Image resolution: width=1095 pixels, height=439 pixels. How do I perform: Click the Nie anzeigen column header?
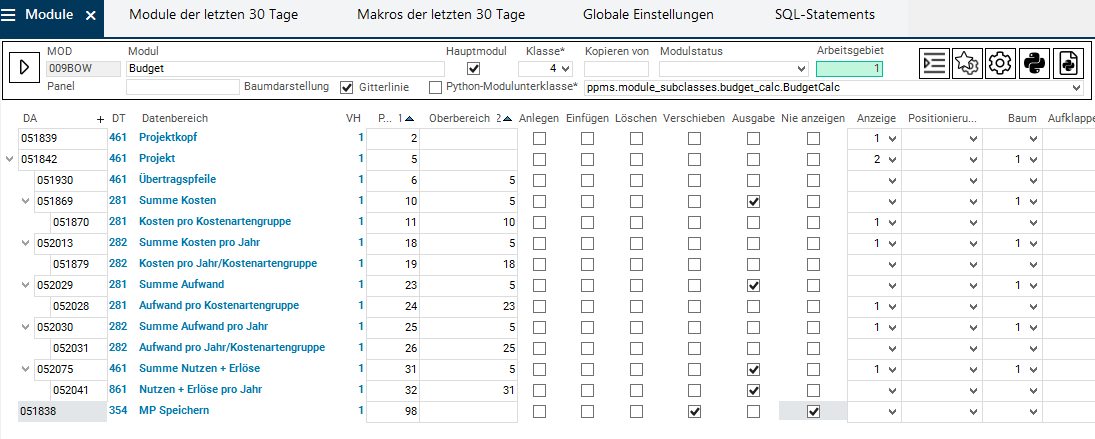point(813,119)
